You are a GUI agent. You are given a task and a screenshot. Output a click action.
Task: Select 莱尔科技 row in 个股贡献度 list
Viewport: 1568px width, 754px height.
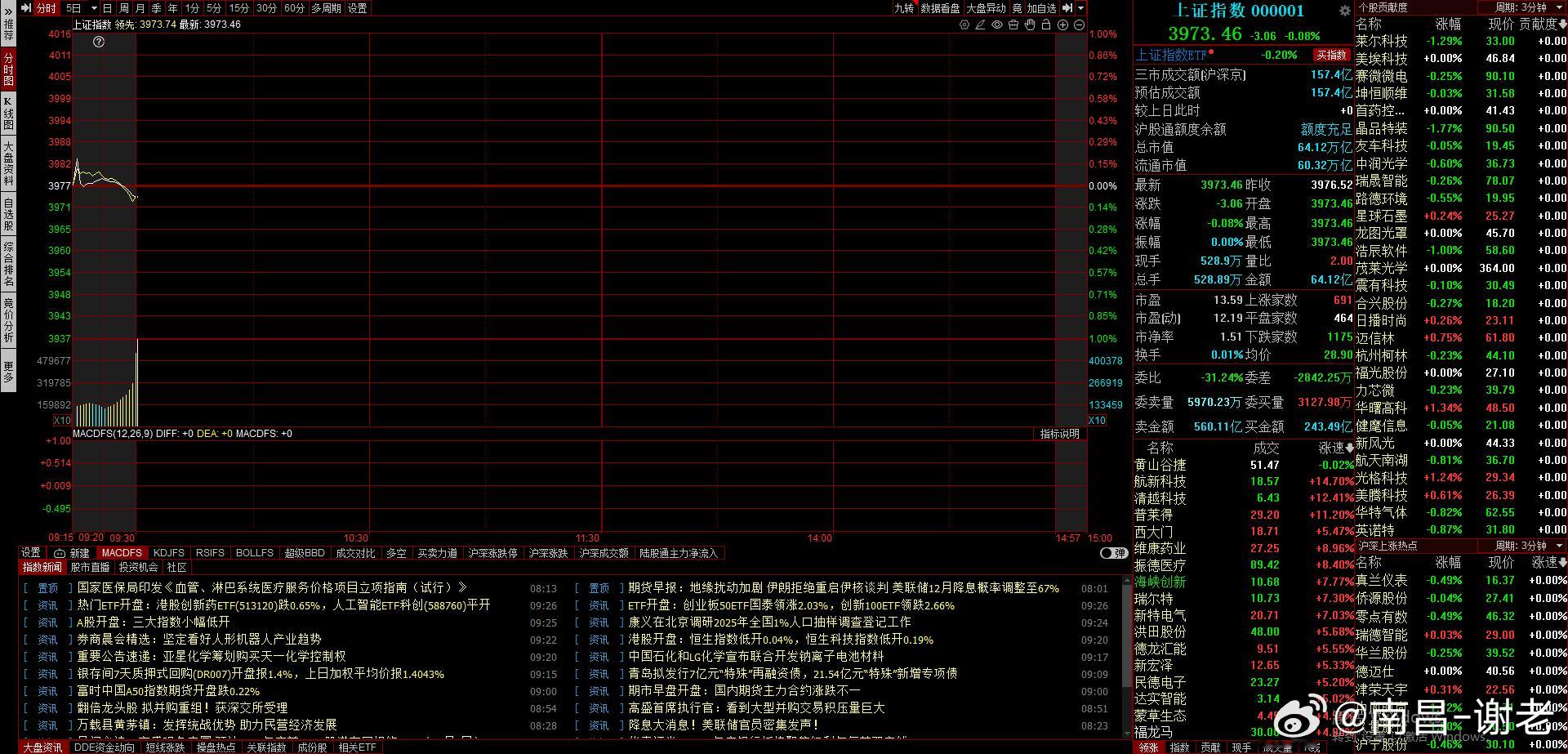(x=1461, y=41)
